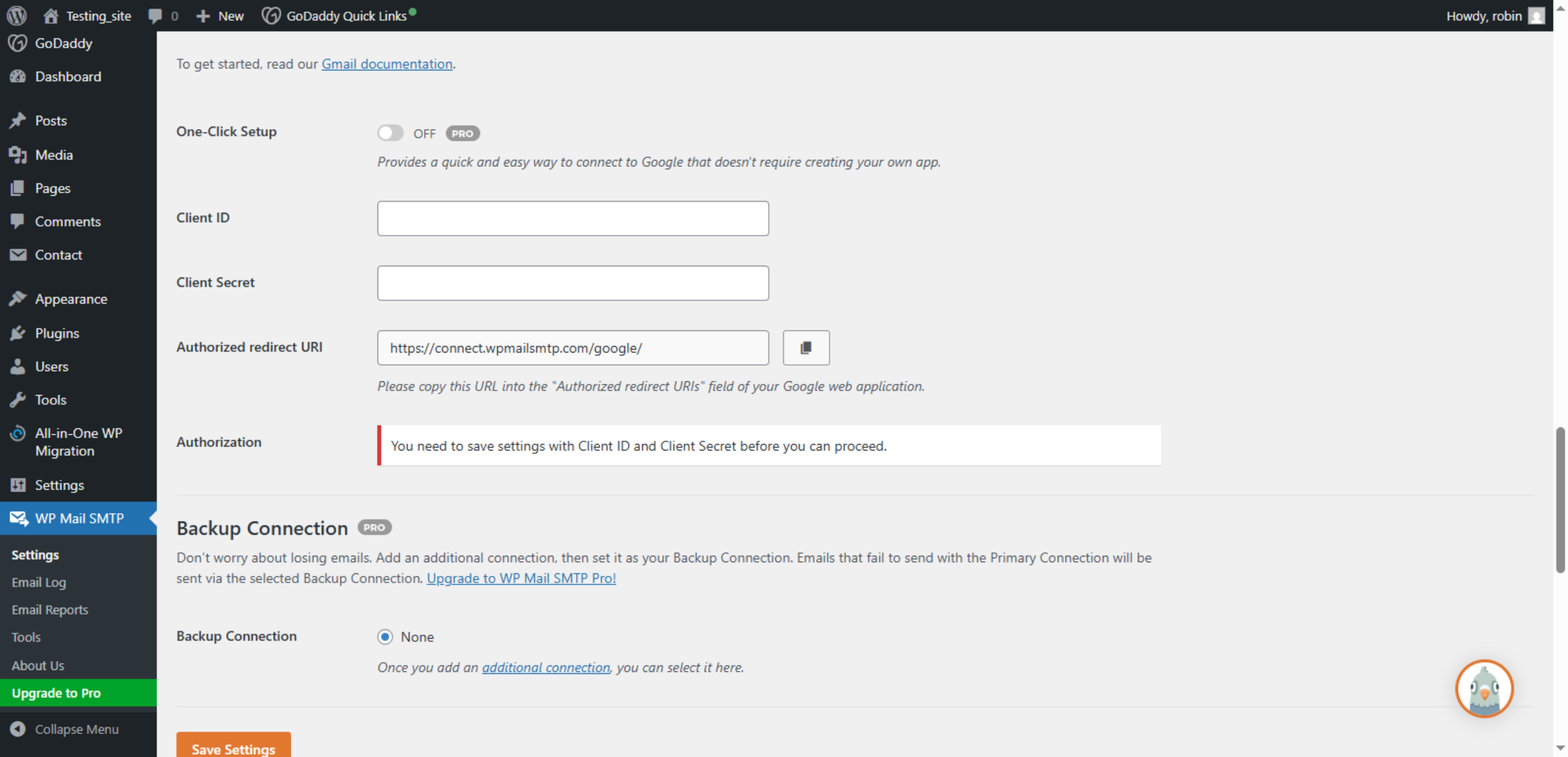Click into the Client ID field
This screenshot has width=1568, height=757.
click(x=572, y=218)
